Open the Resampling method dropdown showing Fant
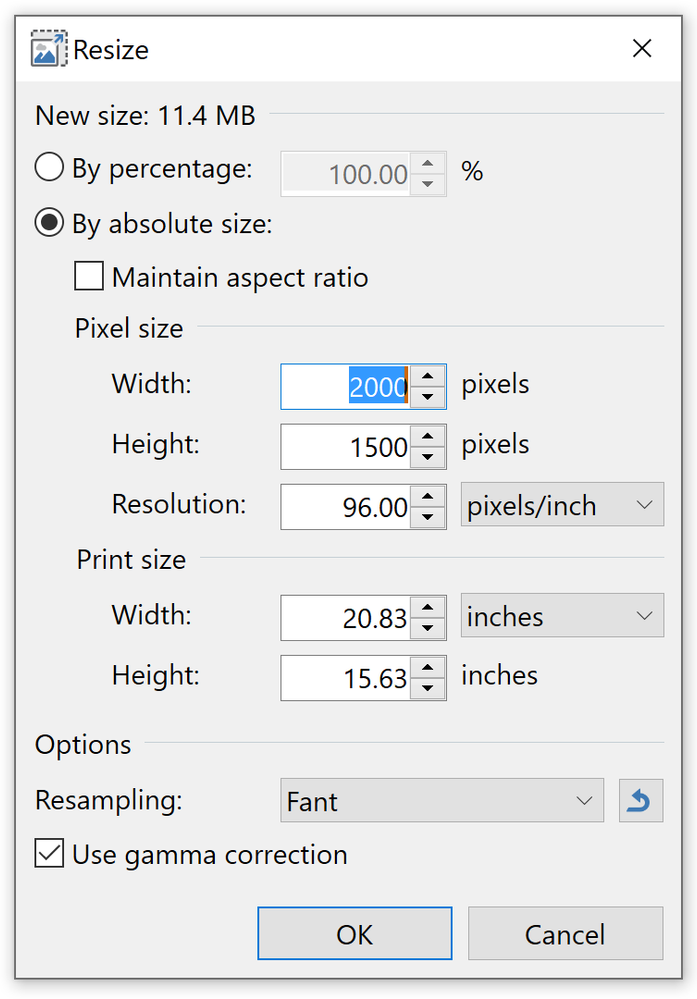This screenshot has height=999, width=697. pyautogui.click(x=441, y=801)
